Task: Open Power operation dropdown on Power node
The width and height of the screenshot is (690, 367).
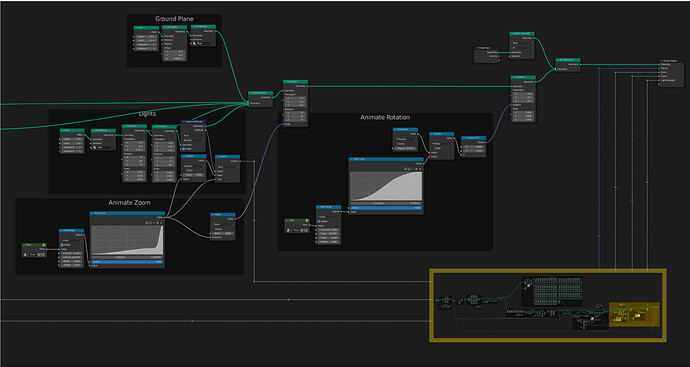Action: (x=223, y=224)
